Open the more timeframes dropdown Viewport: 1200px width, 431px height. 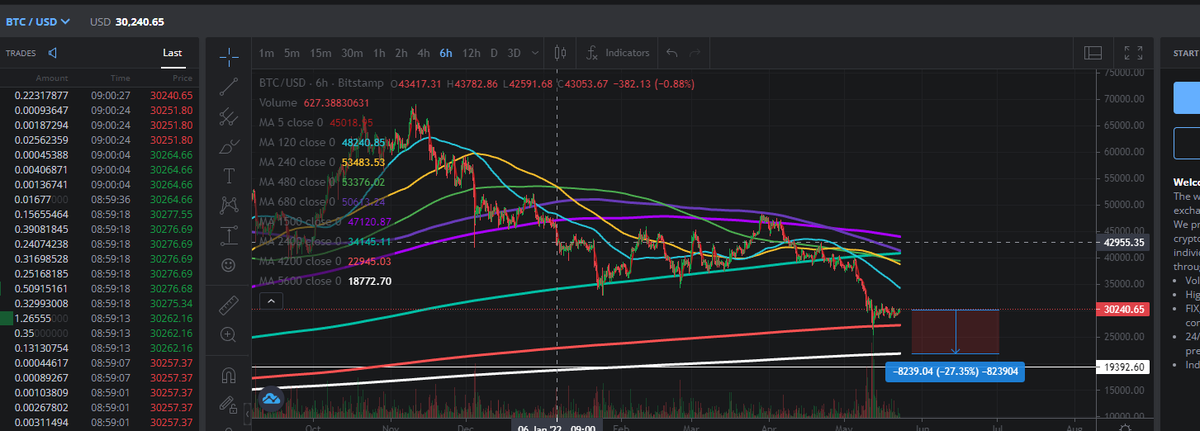coord(536,53)
